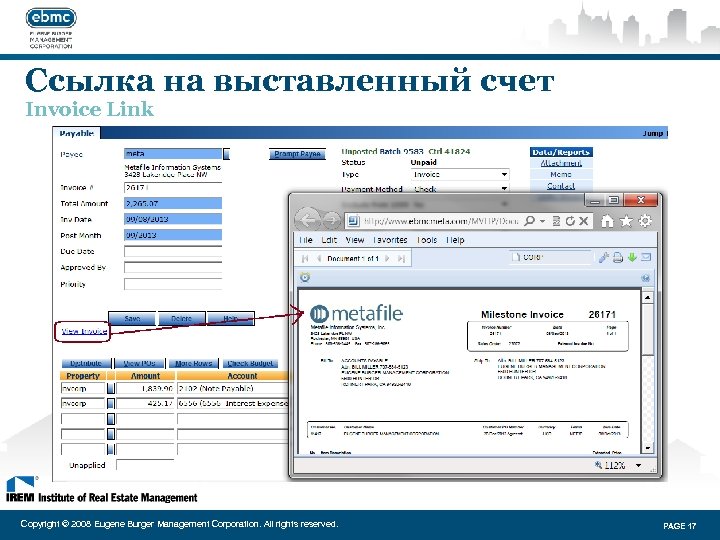Click the Help button on Payable form
The width and height of the screenshot is (720, 540).
(x=231, y=318)
